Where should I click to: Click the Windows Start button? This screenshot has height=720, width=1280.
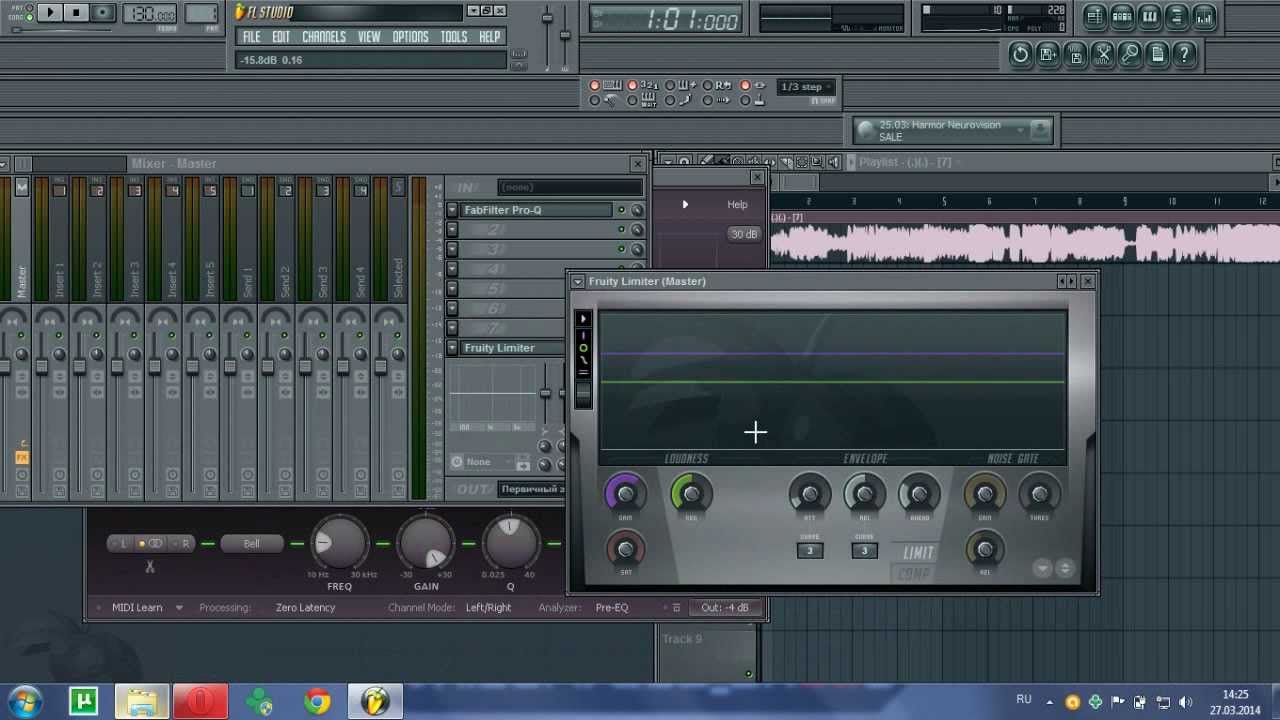[x=24, y=702]
